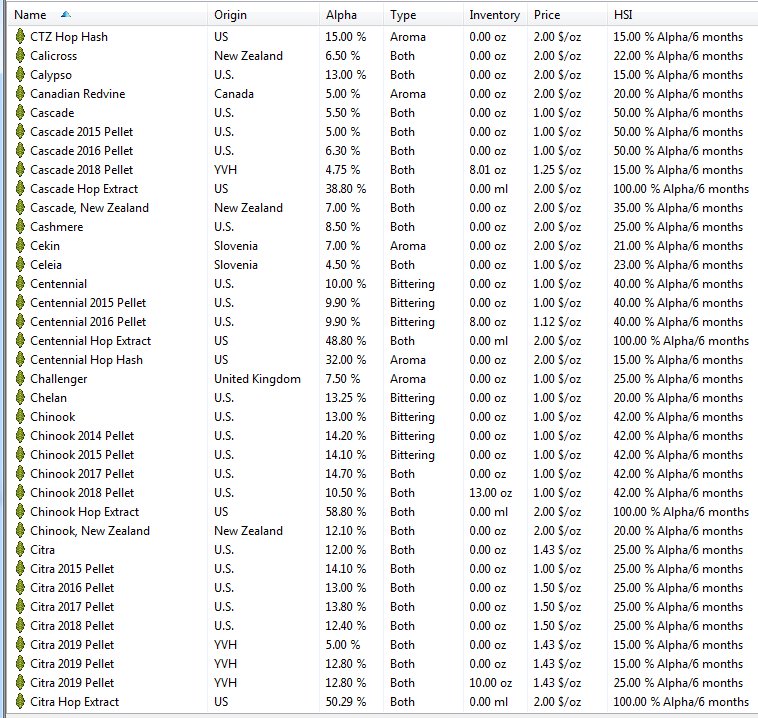This screenshot has width=758, height=718.
Task: Click the hop icon beside Challenger
Action: [20, 379]
